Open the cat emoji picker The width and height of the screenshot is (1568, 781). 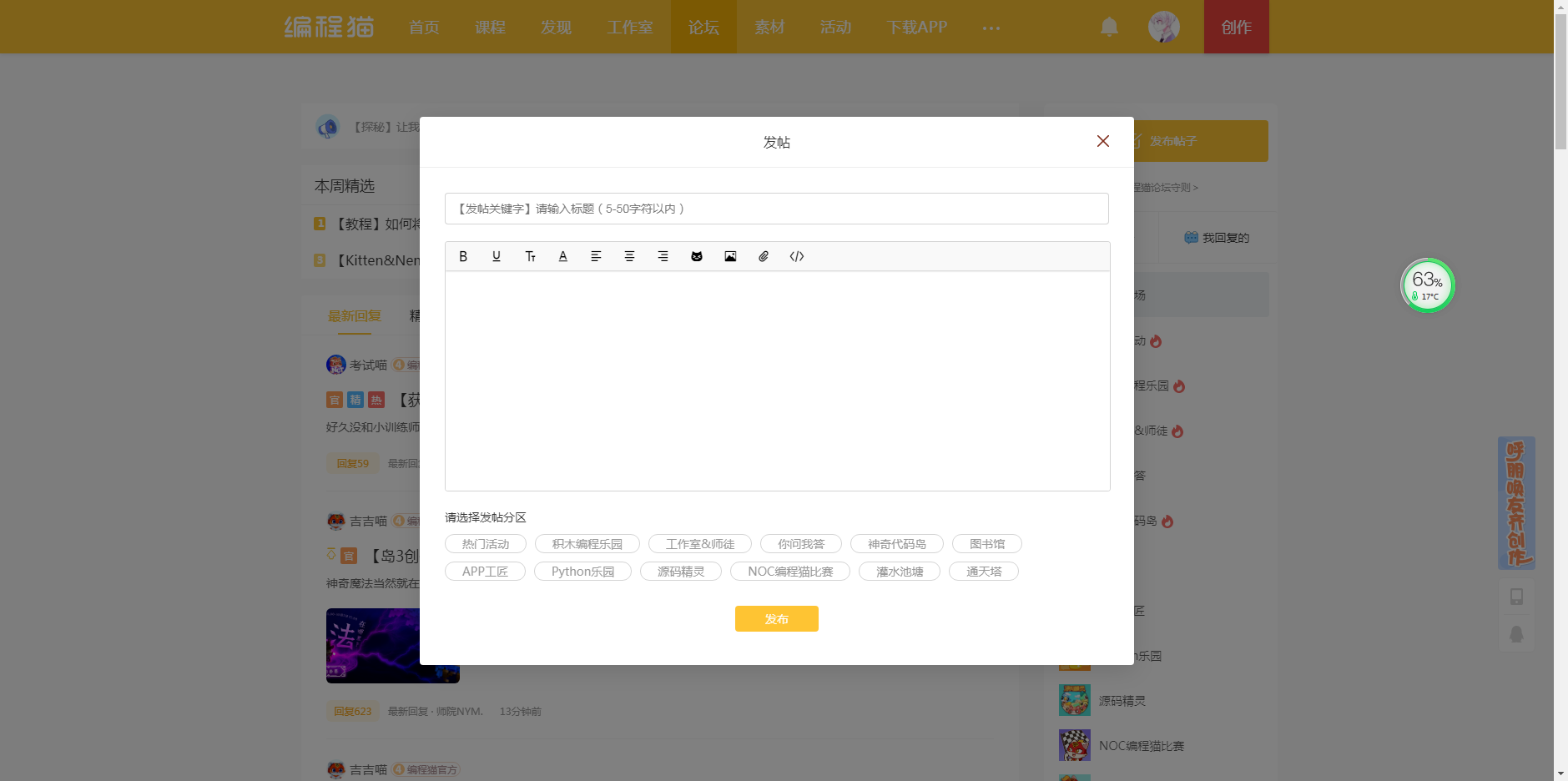coord(697,256)
